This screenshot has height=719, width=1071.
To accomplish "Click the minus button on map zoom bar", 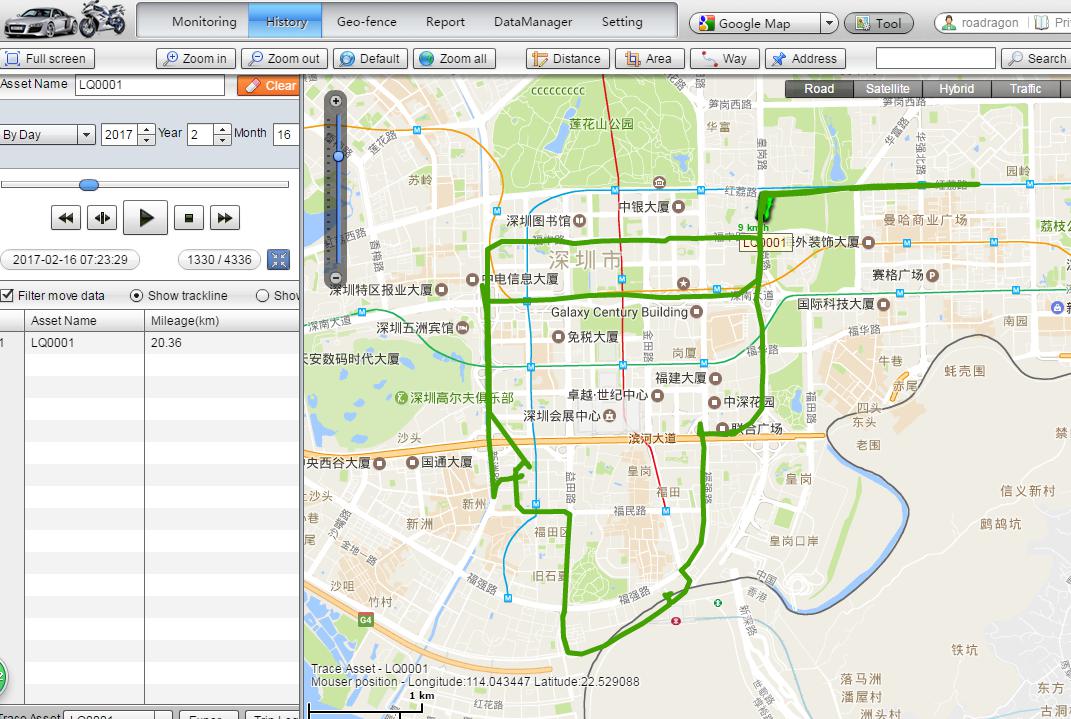I will point(335,278).
